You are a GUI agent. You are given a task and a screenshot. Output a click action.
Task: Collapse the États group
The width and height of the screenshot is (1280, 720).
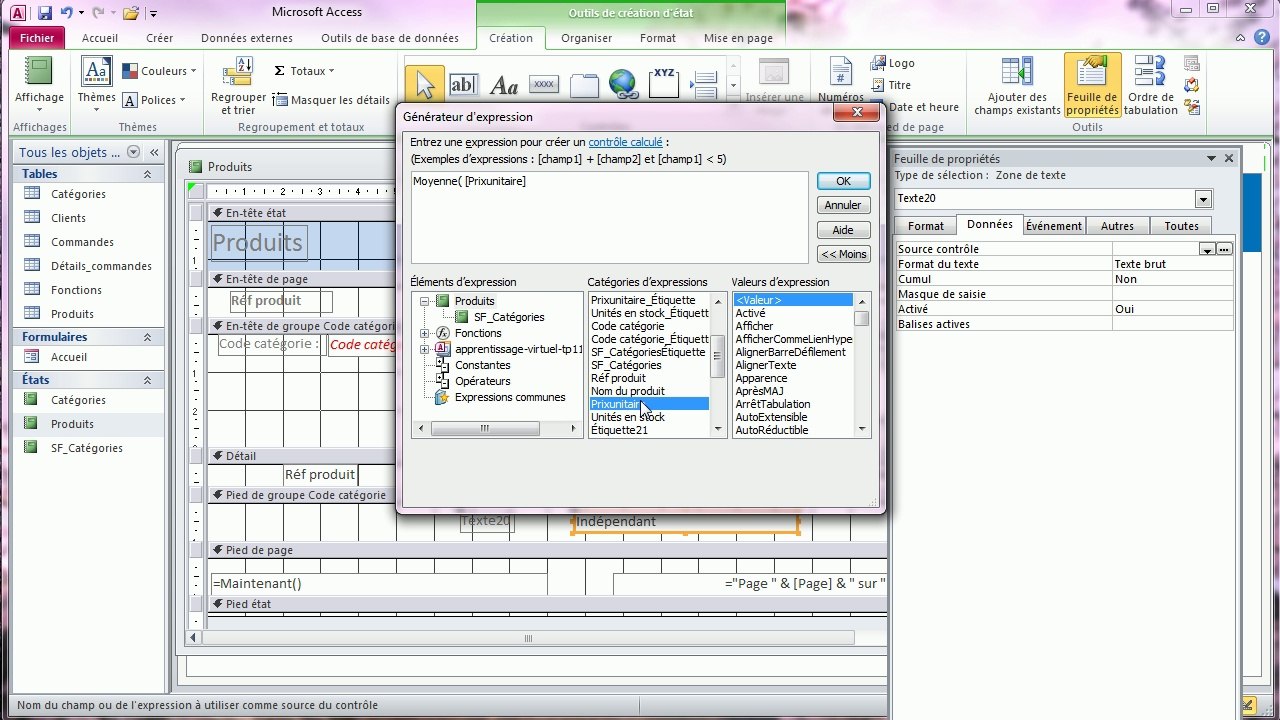(x=147, y=380)
